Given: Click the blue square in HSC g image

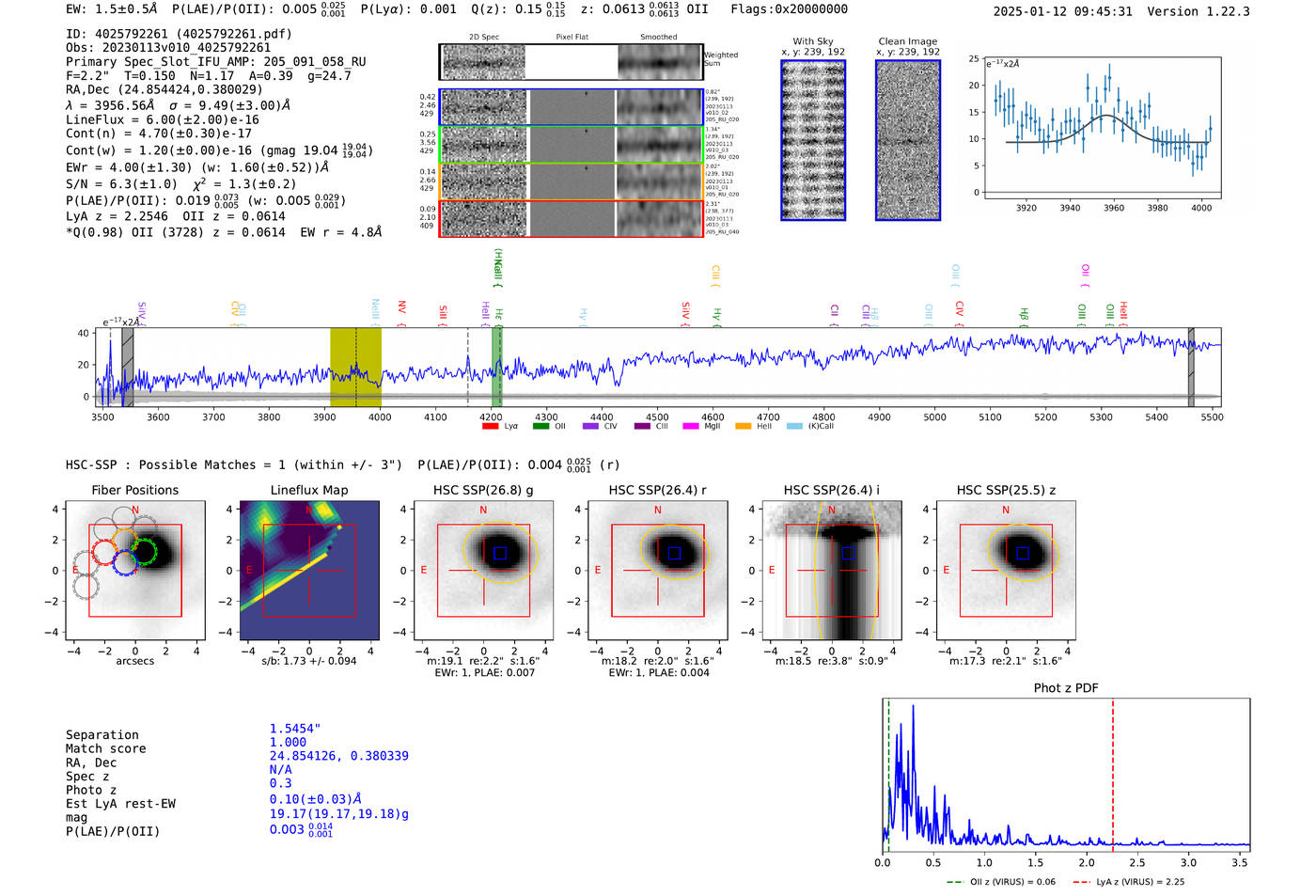Looking at the screenshot, I should click(500, 553).
